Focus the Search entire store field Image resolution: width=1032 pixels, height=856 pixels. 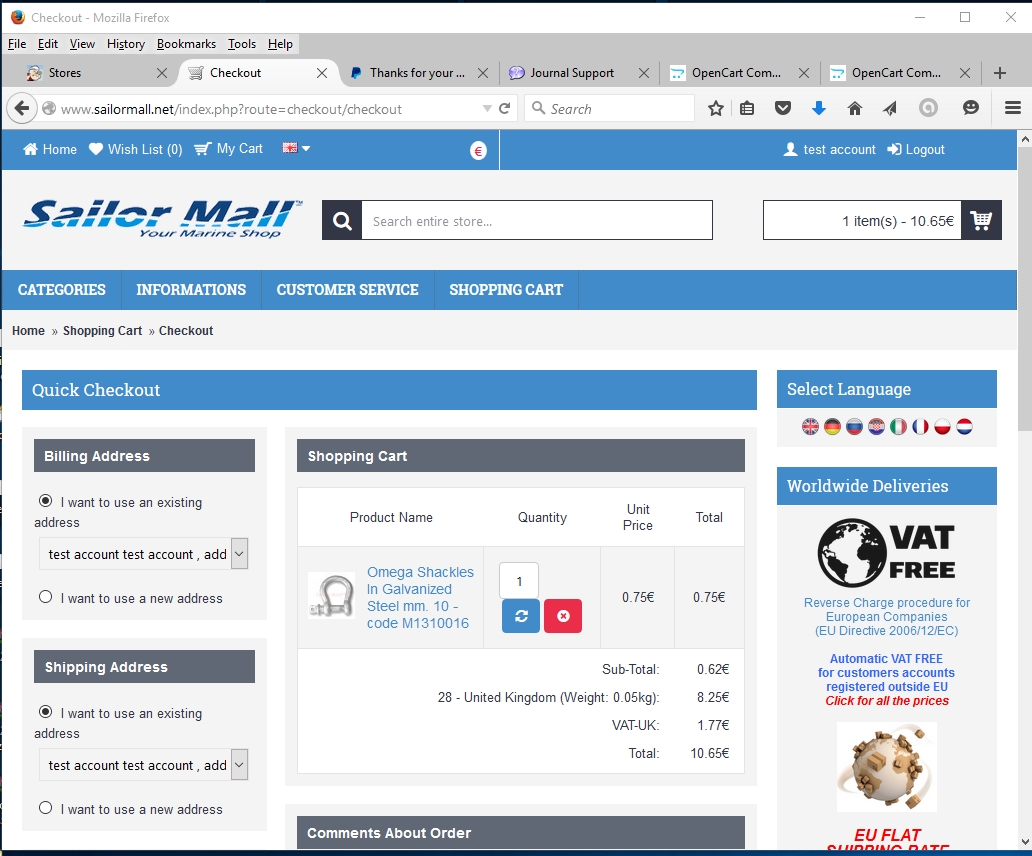point(537,220)
